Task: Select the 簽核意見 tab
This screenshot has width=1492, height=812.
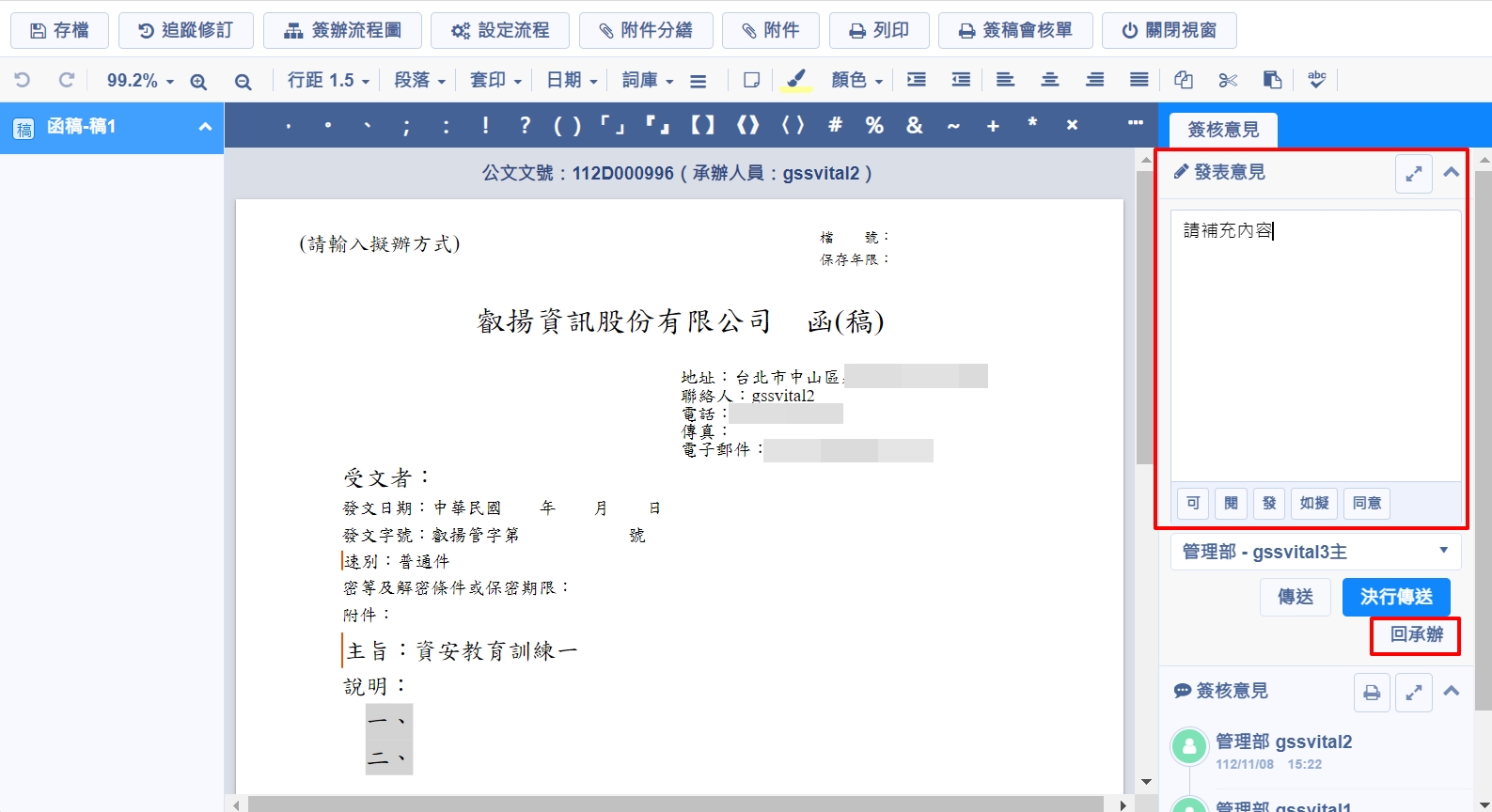Action: [x=1222, y=130]
